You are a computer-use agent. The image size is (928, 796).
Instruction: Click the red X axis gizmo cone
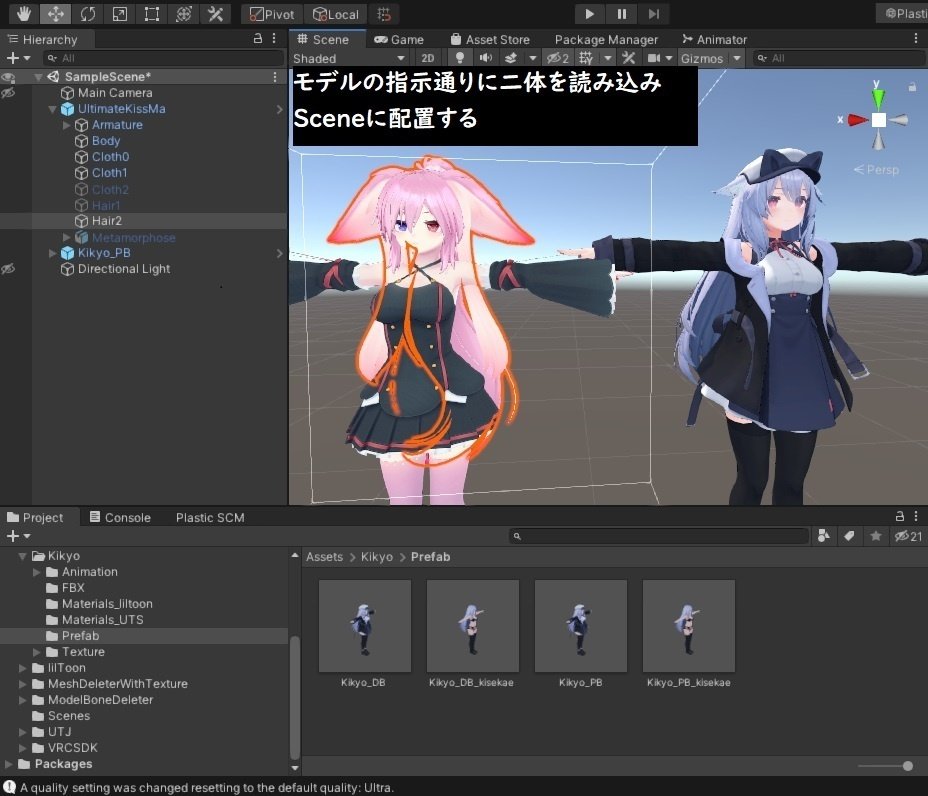(858, 120)
